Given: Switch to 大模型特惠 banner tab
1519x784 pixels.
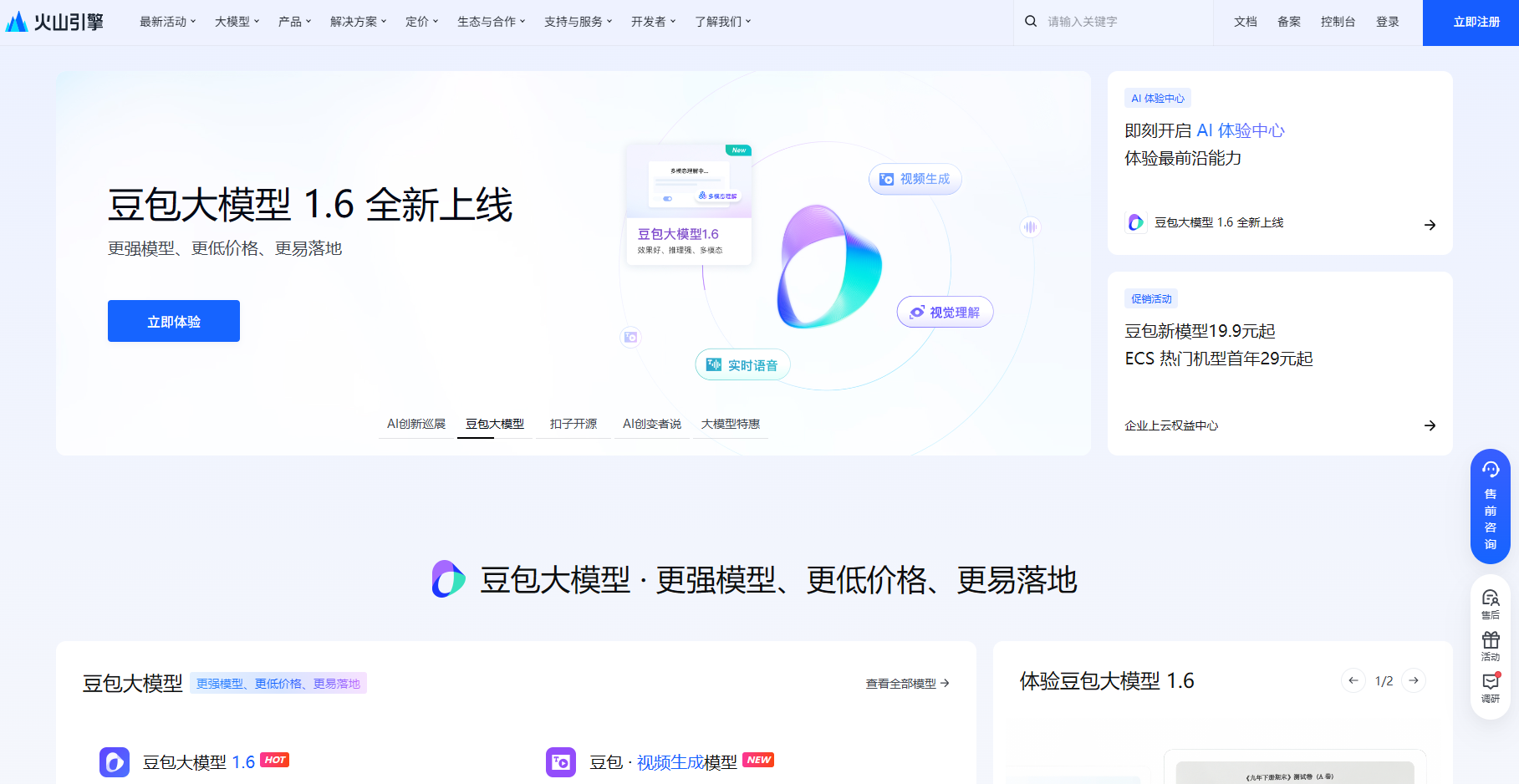Looking at the screenshot, I should [731, 424].
